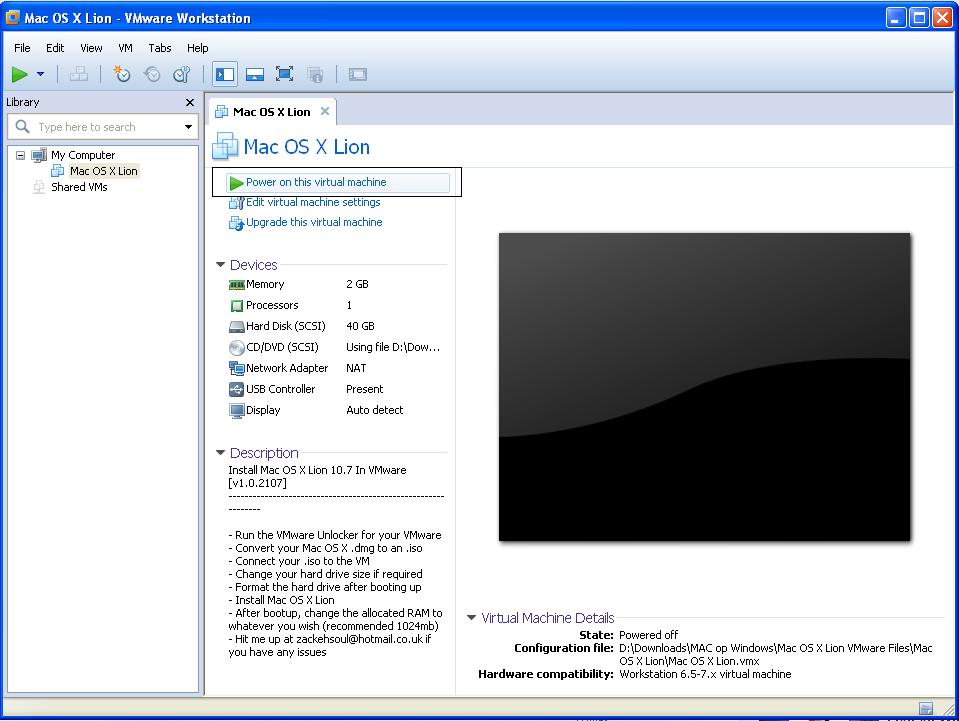Open the File menu
The width and height of the screenshot is (959, 721).
[22, 48]
